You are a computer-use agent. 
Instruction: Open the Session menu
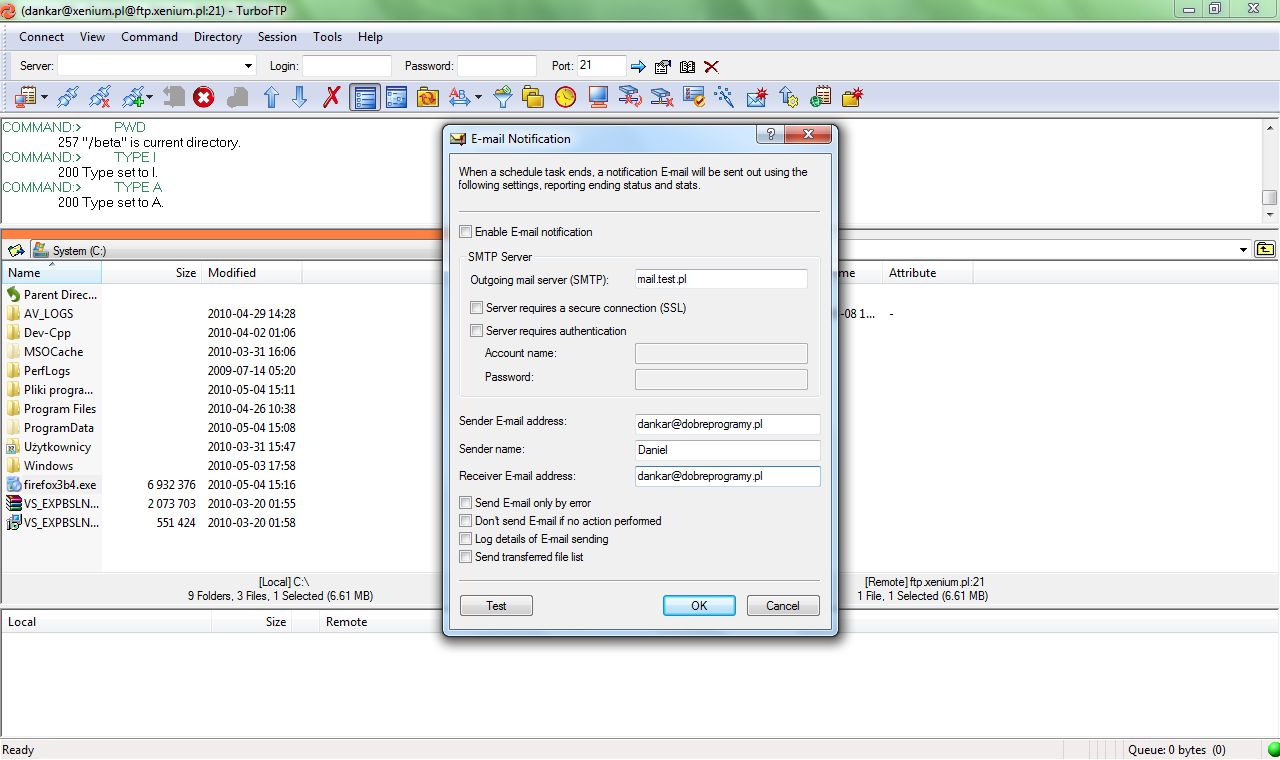pos(277,37)
